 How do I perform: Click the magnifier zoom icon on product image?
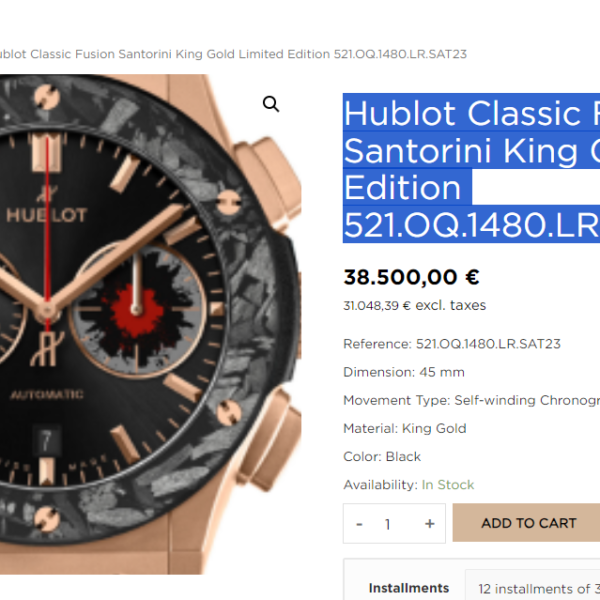(x=271, y=104)
